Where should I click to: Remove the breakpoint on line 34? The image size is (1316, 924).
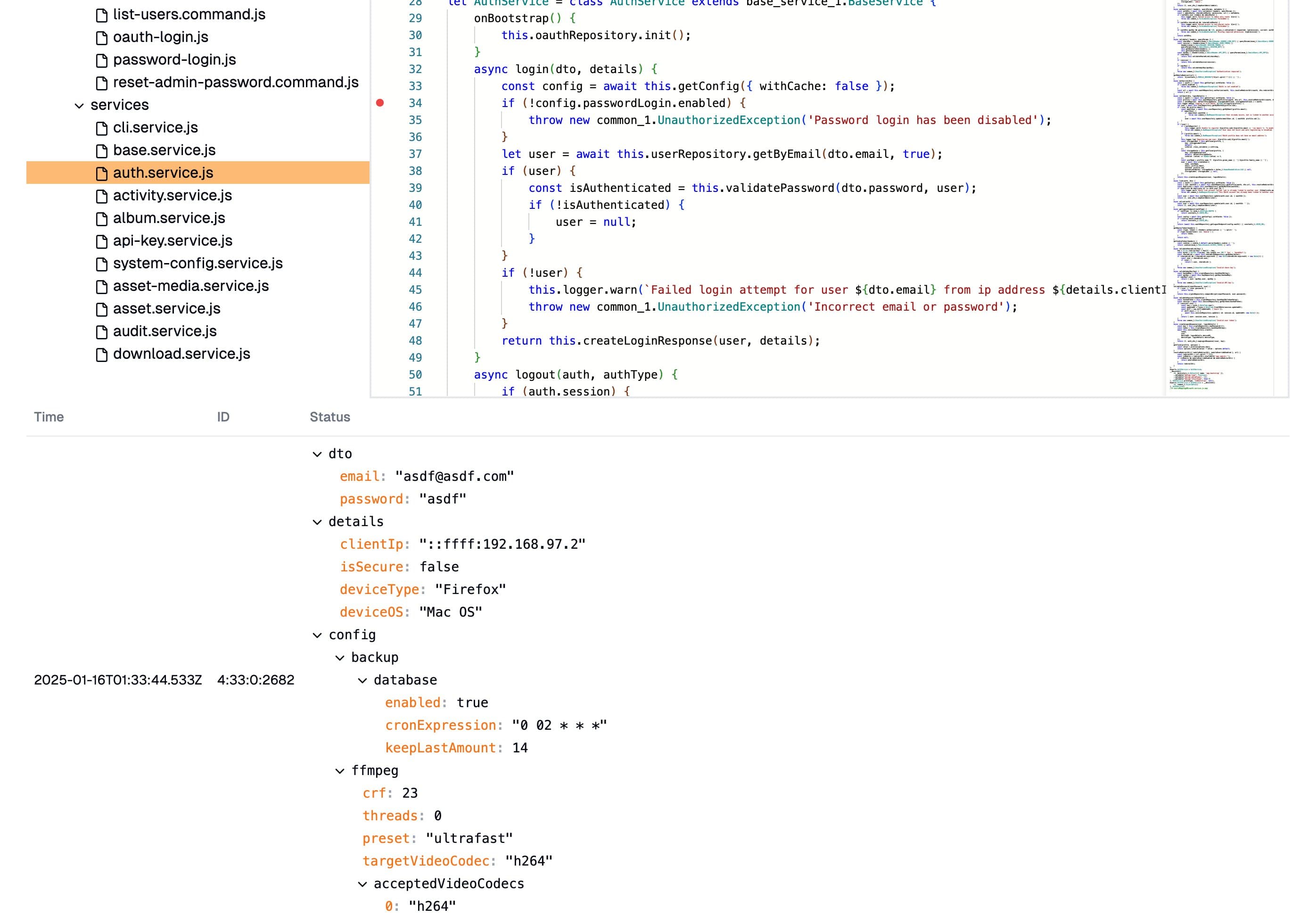[x=380, y=103]
